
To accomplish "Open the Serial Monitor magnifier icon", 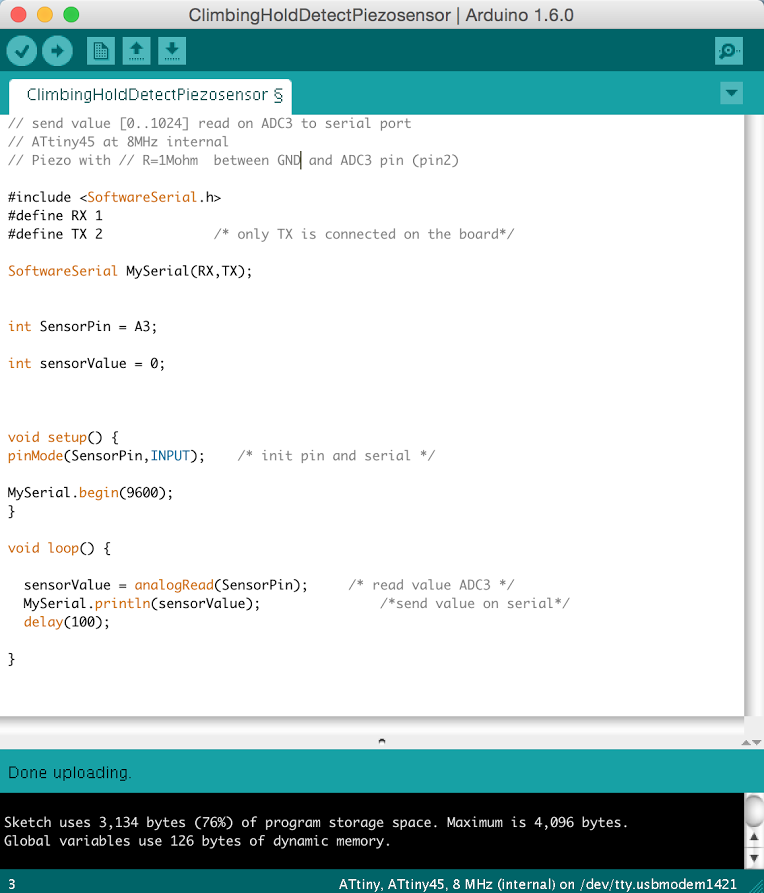I will [x=729, y=51].
